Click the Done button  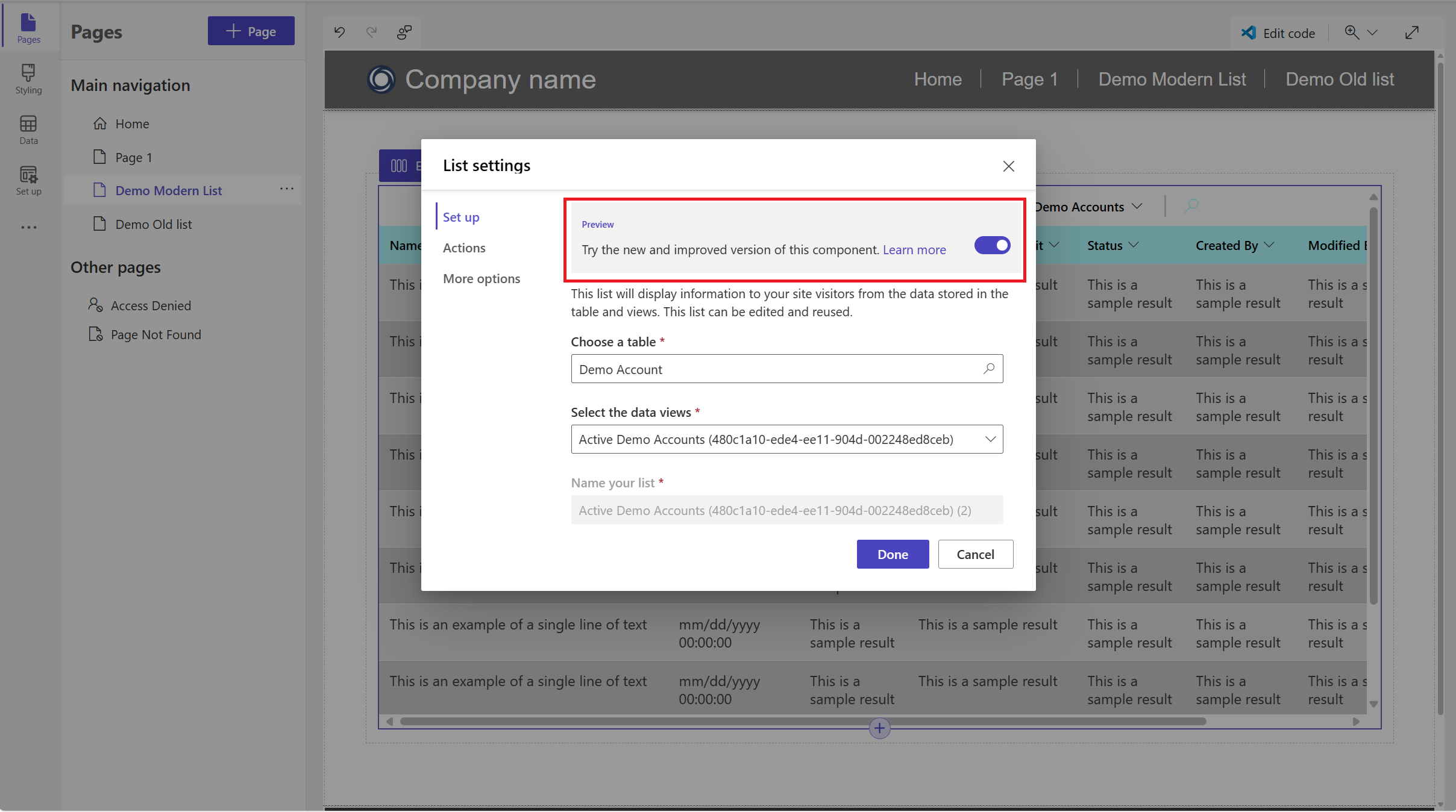coord(893,554)
